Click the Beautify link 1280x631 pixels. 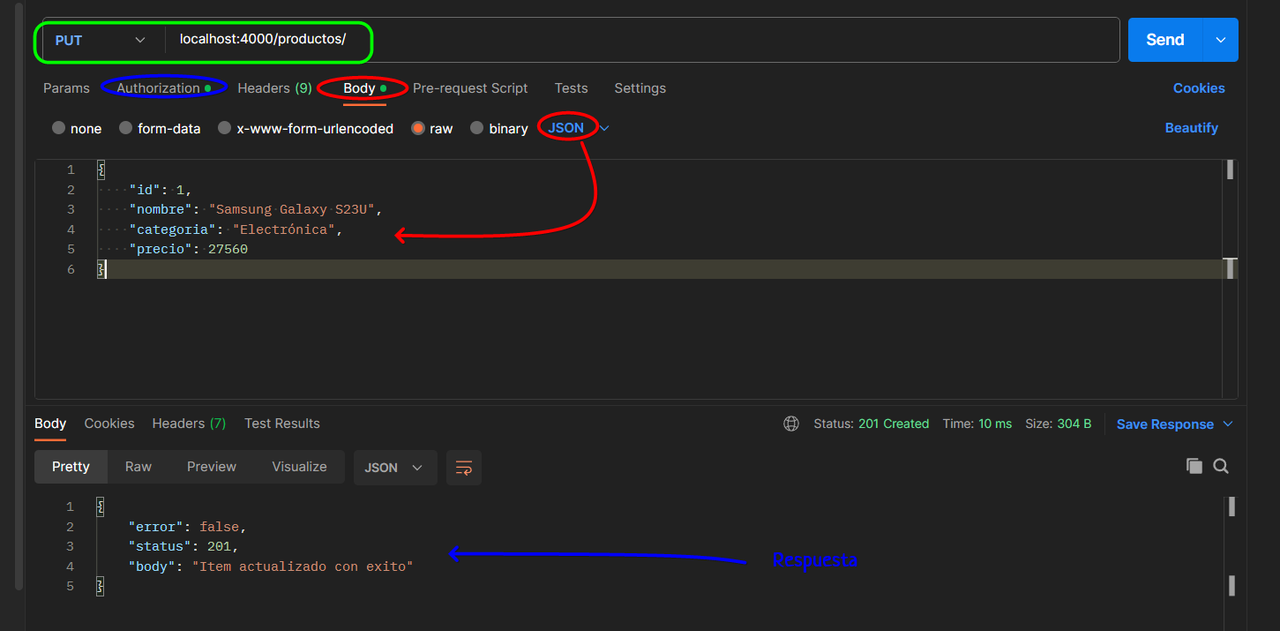(1191, 128)
